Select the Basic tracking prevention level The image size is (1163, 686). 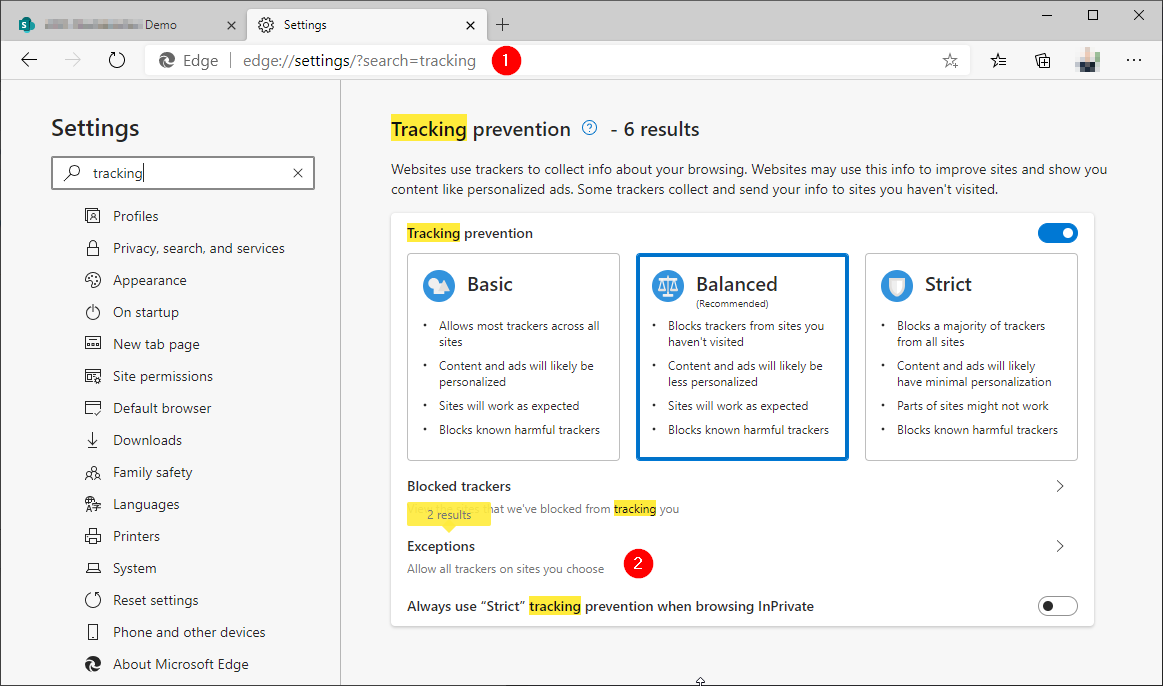tap(513, 357)
